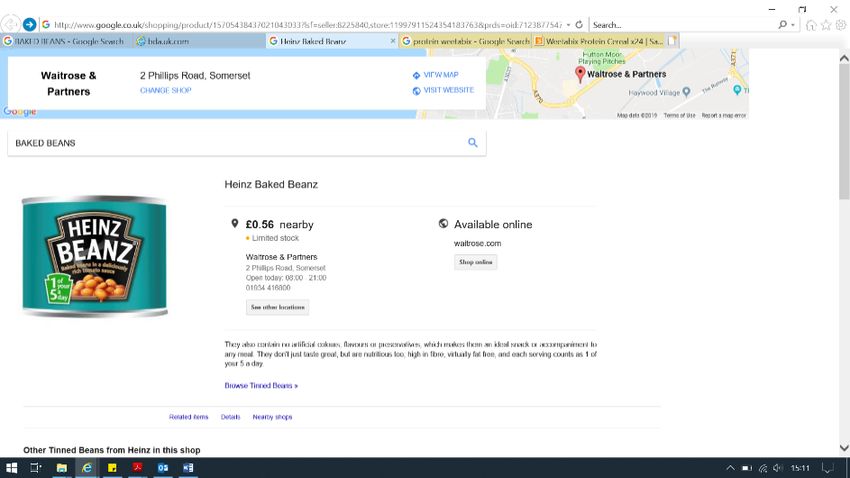Click the Internet Explorer taskbar icon
The height and width of the screenshot is (478, 850).
point(87,468)
